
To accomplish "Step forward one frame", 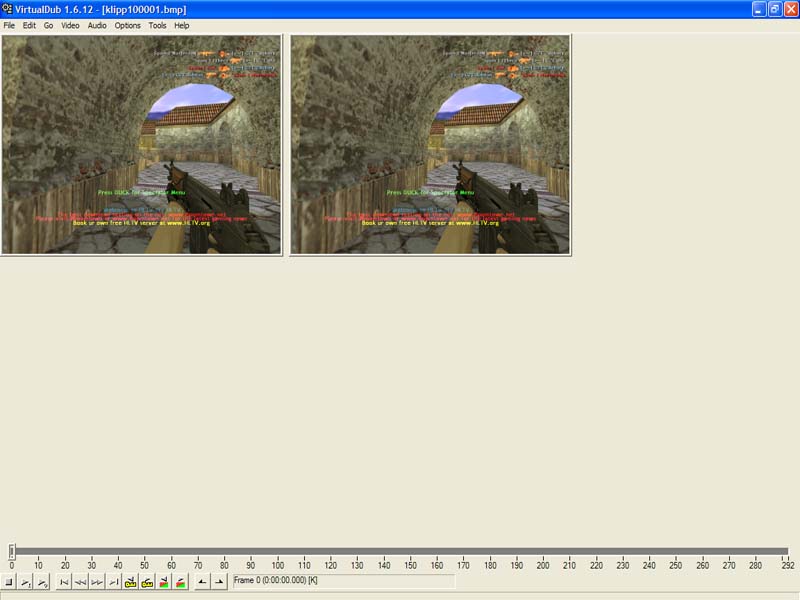I will 97,582.
